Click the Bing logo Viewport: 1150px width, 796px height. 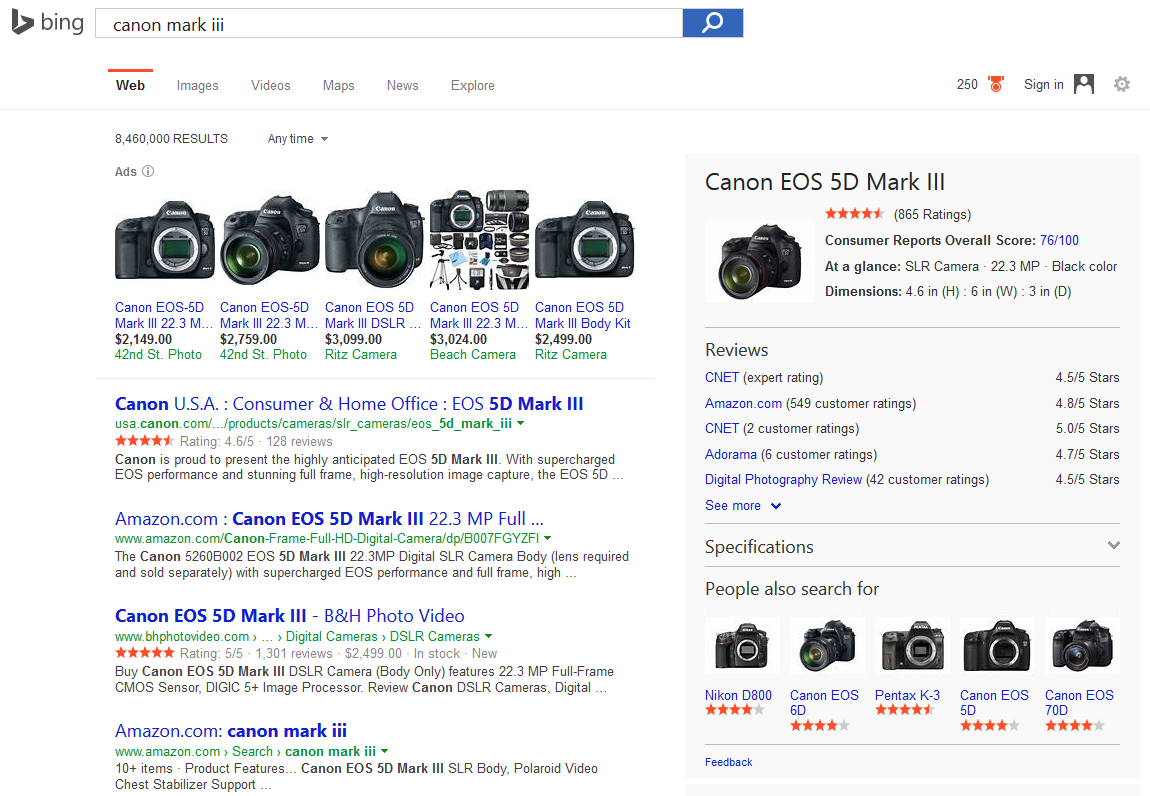[47, 22]
